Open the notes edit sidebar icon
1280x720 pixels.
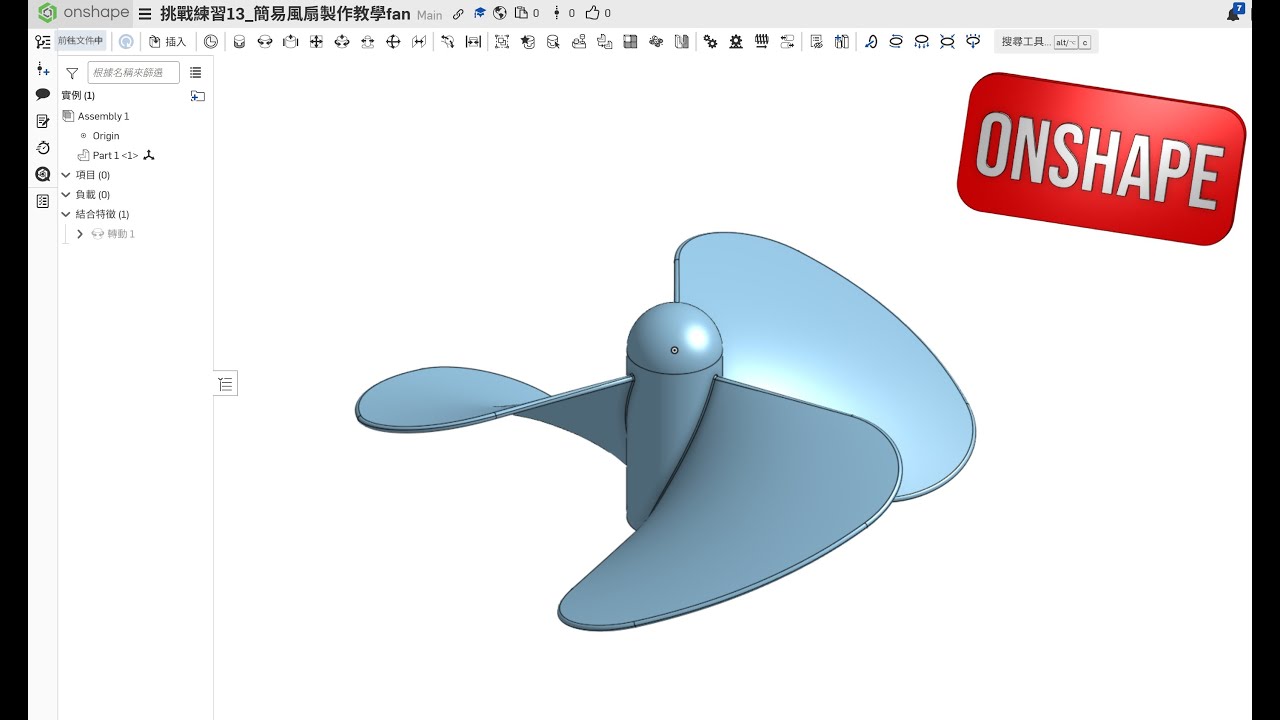(42, 121)
